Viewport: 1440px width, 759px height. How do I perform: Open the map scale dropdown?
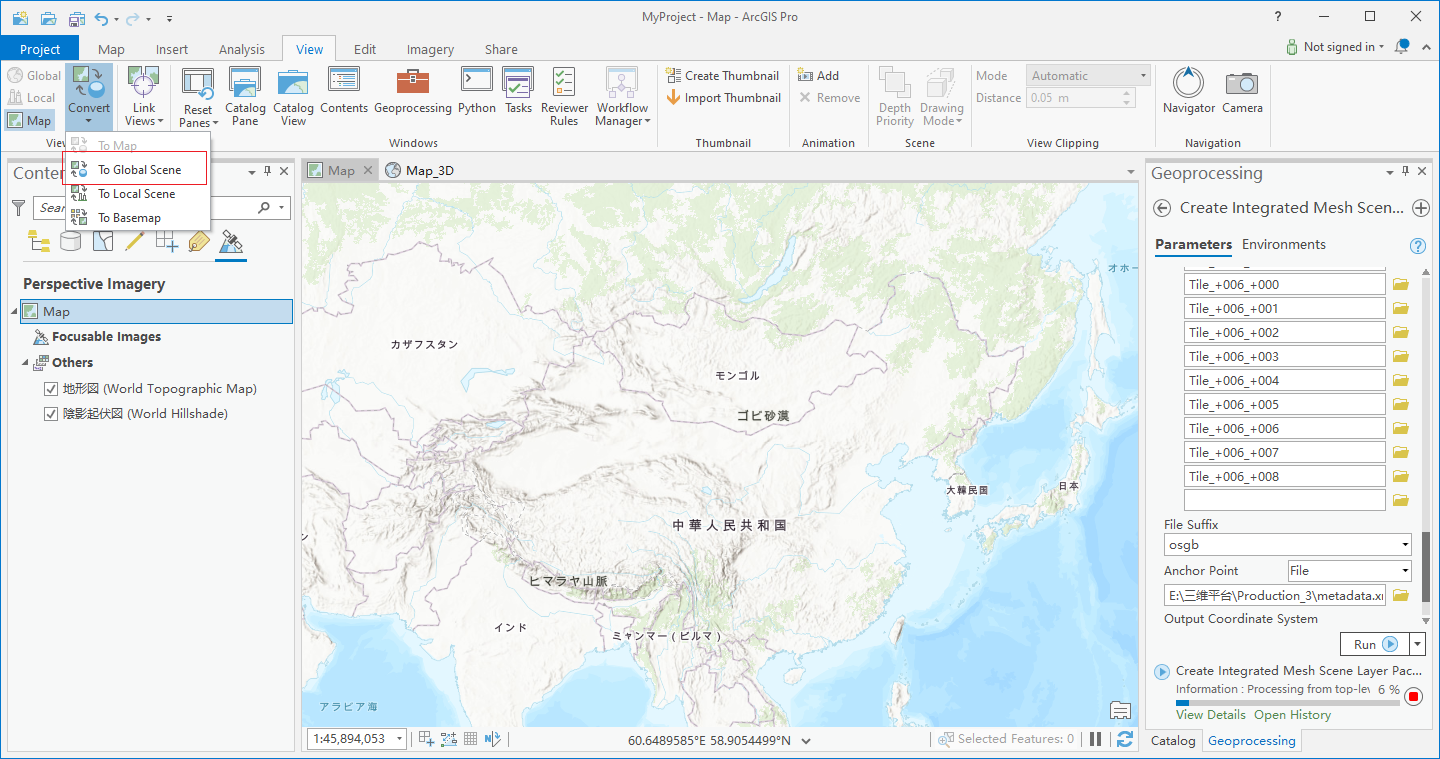coord(398,738)
